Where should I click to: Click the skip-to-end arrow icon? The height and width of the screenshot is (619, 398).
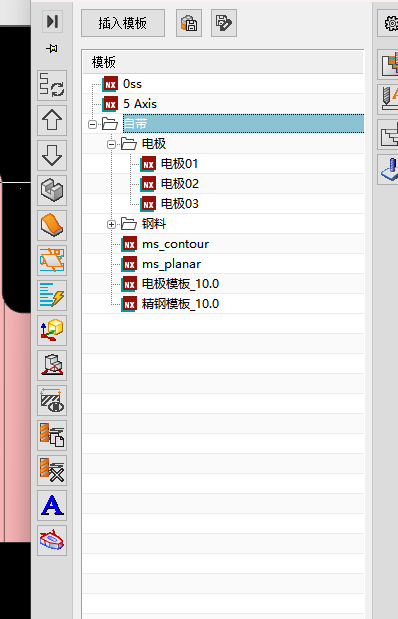(x=52, y=21)
